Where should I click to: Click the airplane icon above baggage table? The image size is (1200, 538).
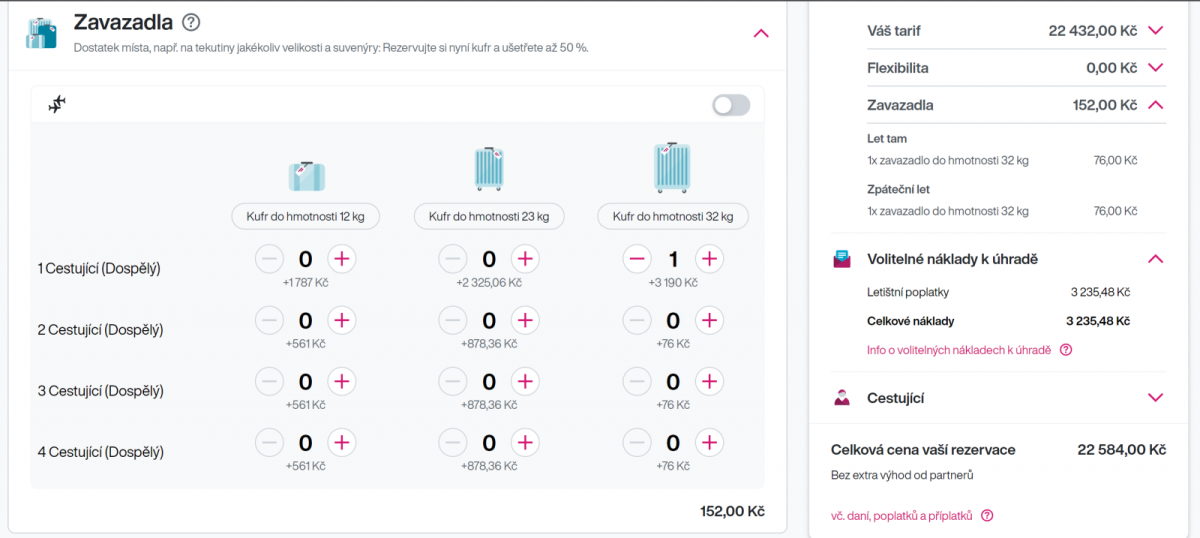click(57, 104)
